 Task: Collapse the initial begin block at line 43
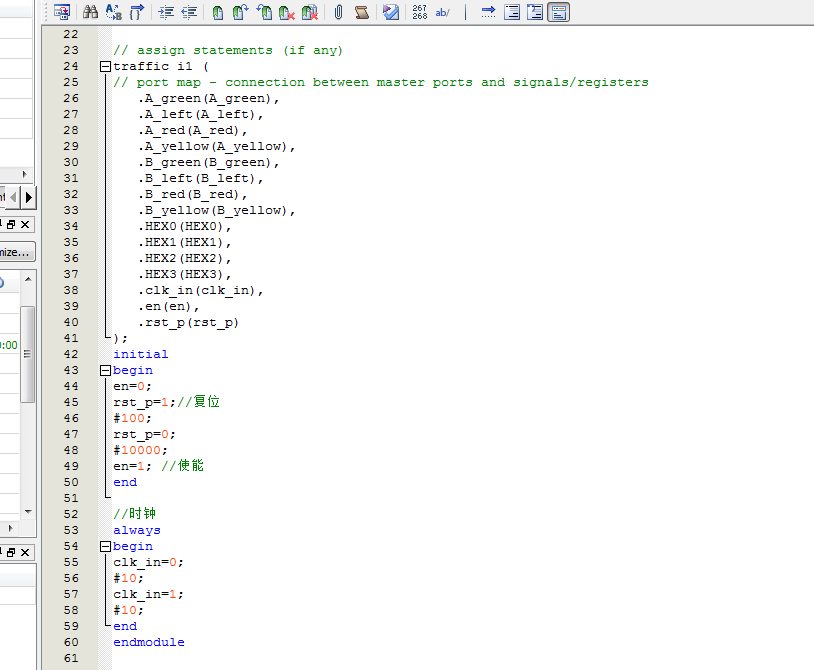(105, 370)
